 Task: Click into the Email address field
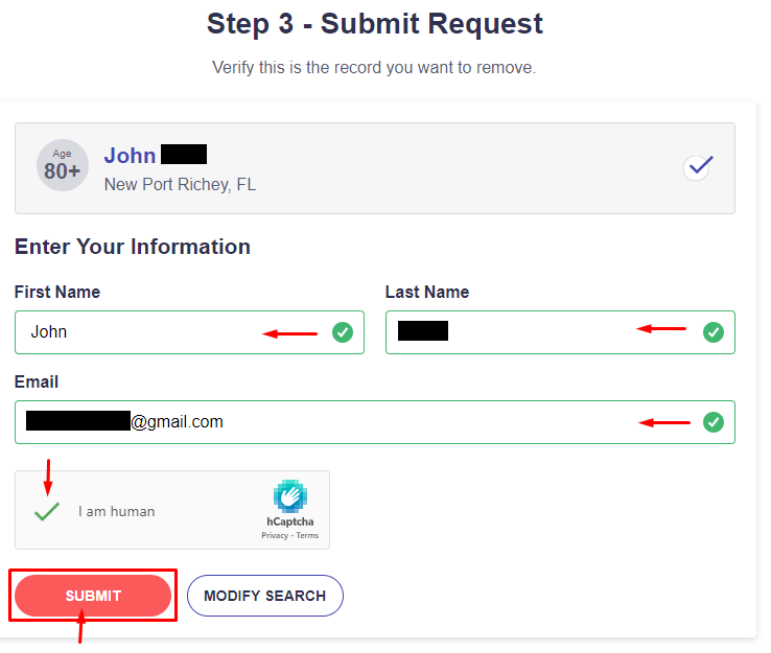point(400,422)
